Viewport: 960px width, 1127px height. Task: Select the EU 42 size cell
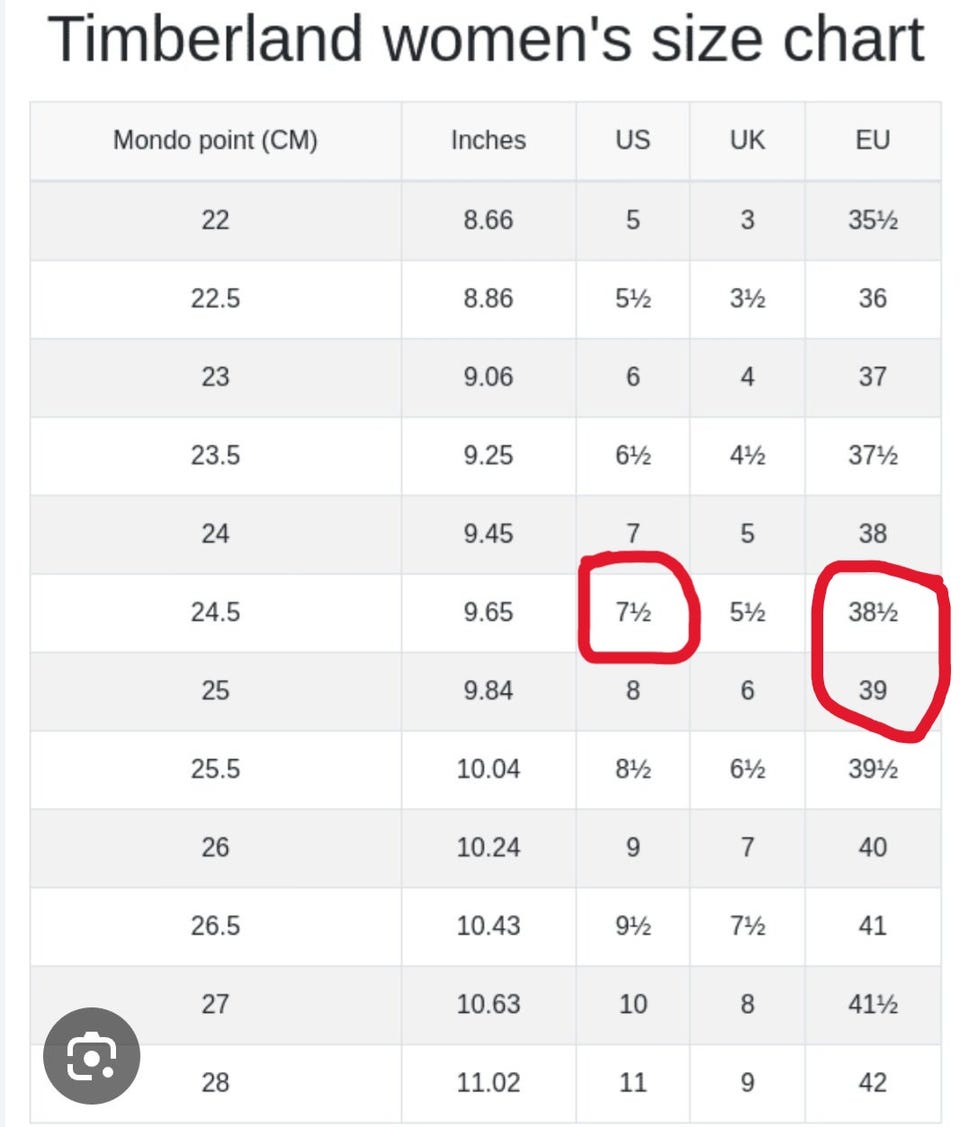tap(873, 1082)
